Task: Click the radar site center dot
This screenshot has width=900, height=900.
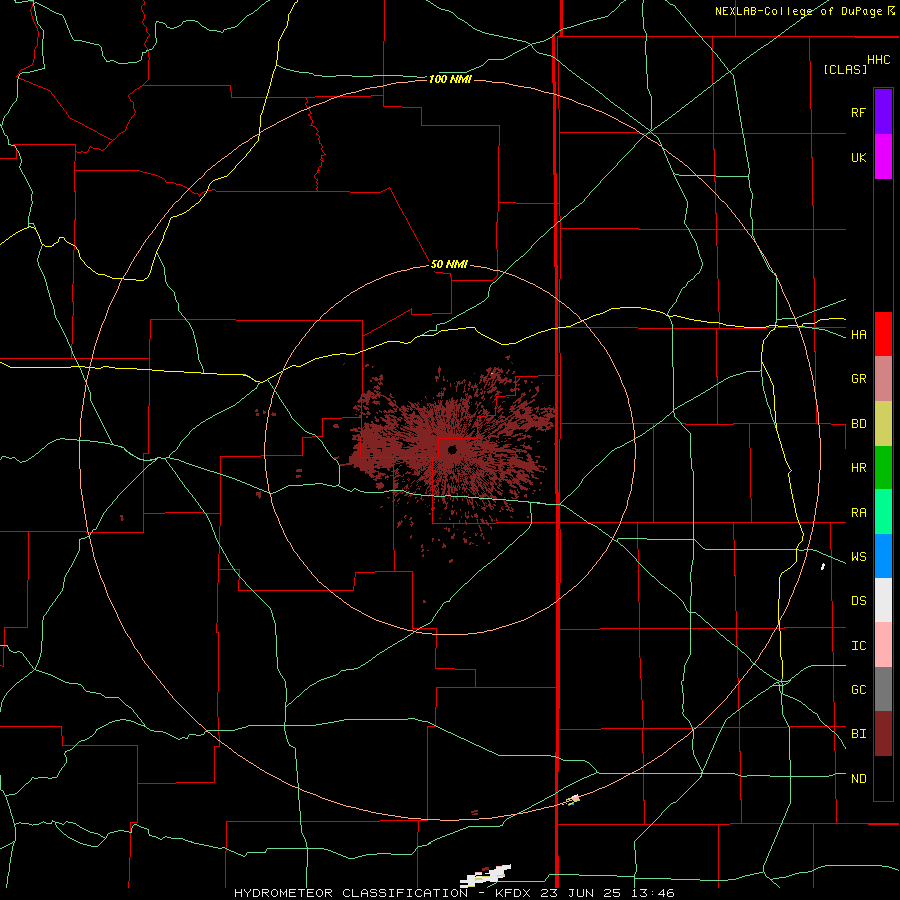Action: [x=452, y=450]
